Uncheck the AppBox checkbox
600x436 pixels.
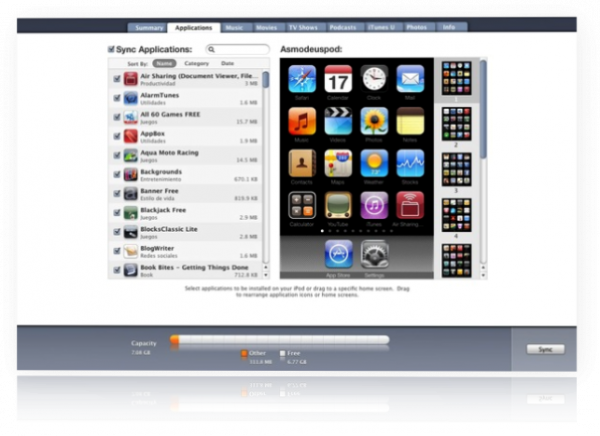(117, 136)
